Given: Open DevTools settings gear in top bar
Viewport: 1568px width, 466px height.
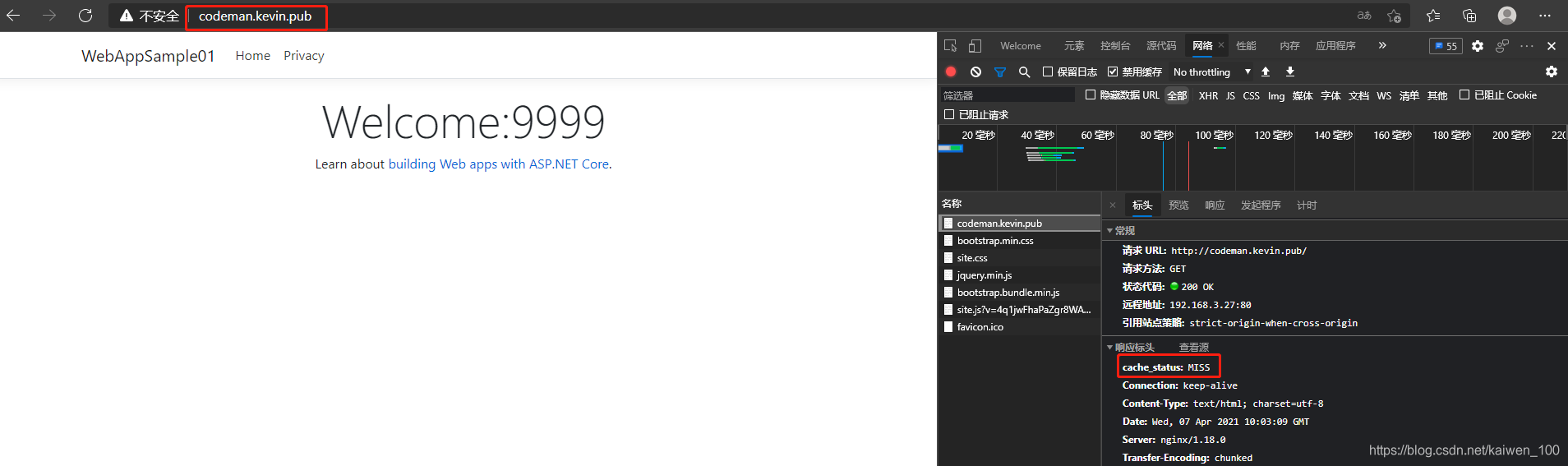Looking at the screenshot, I should click(x=1478, y=46).
